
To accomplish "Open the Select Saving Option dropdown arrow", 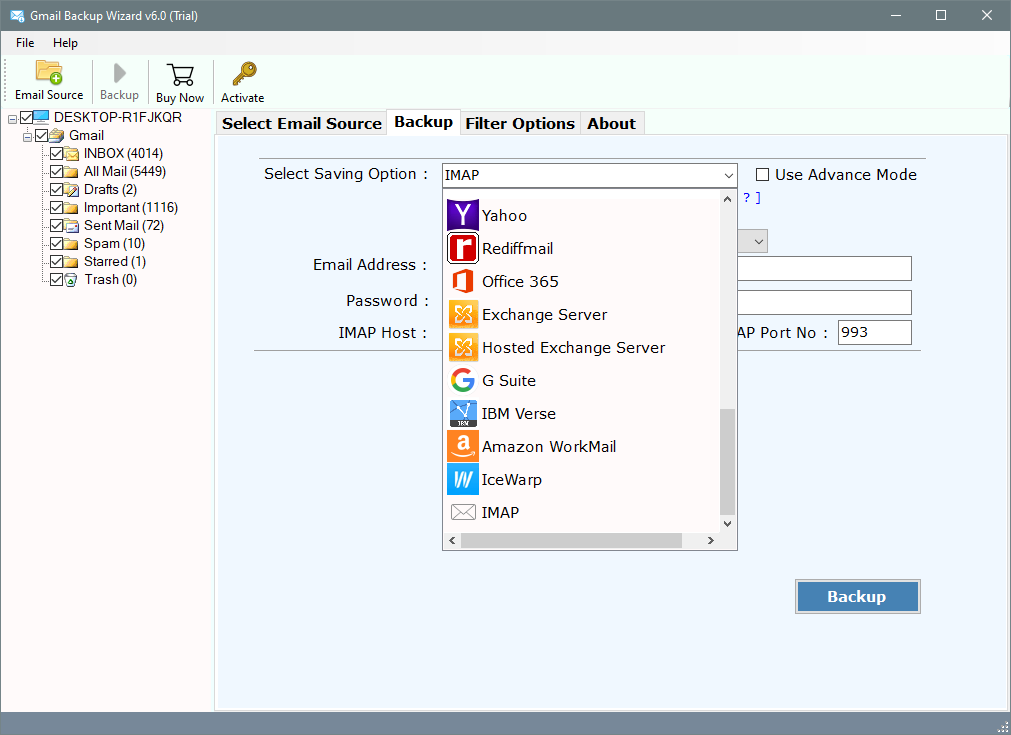I will click(727, 175).
